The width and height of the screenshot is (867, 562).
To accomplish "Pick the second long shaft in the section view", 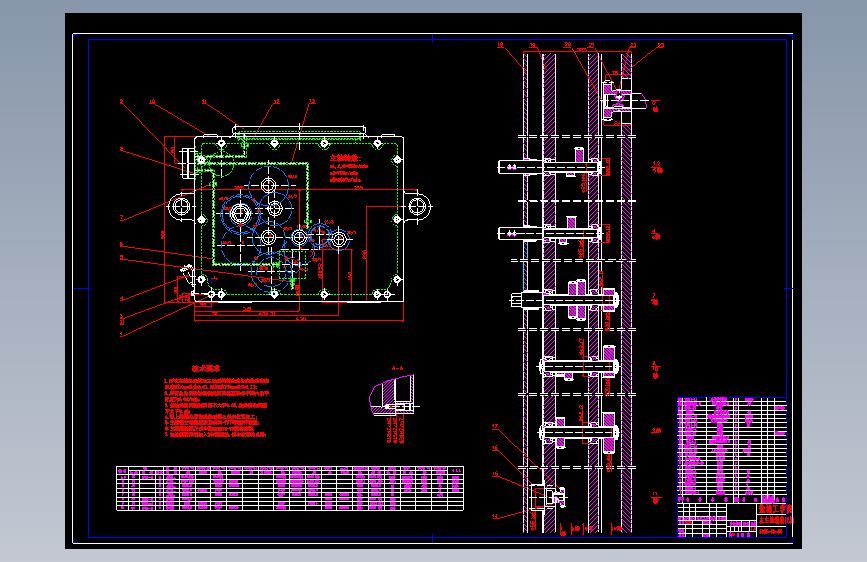I will point(550,234).
